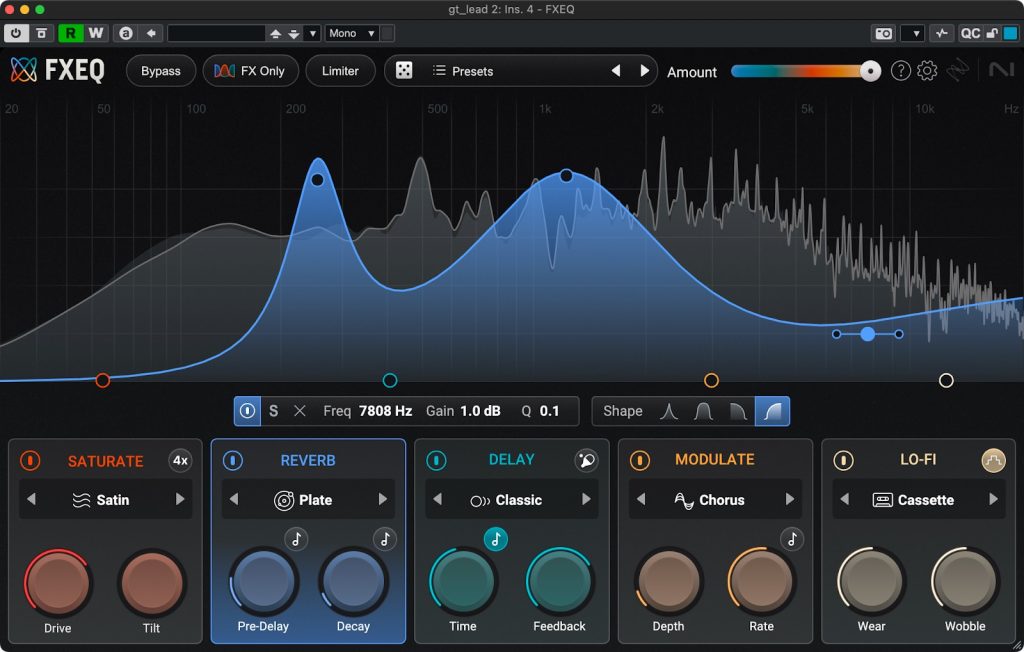Viewport: 1024px width, 652px height.
Task: Click the Amount slider handle
Action: (x=871, y=71)
